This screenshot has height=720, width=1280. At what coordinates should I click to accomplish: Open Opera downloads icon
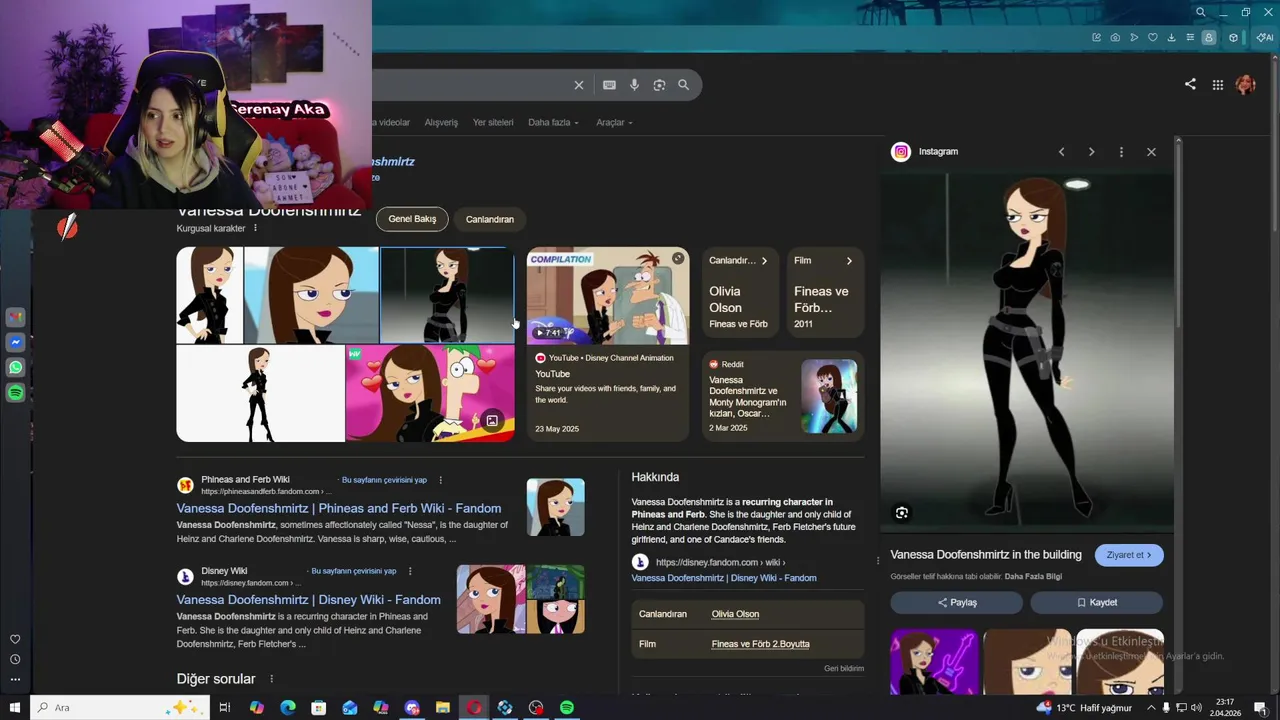pyautogui.click(x=1171, y=38)
